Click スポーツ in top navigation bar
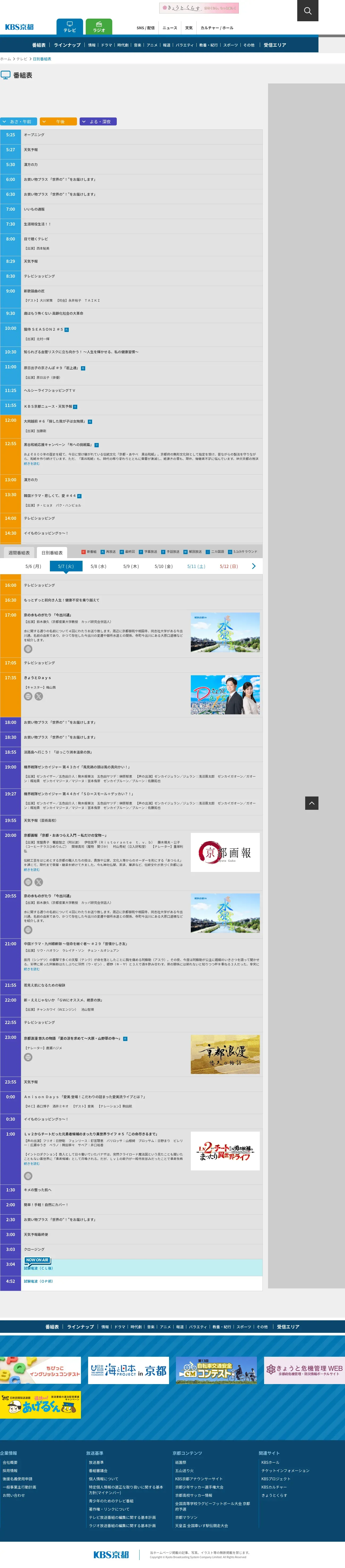 (231, 45)
